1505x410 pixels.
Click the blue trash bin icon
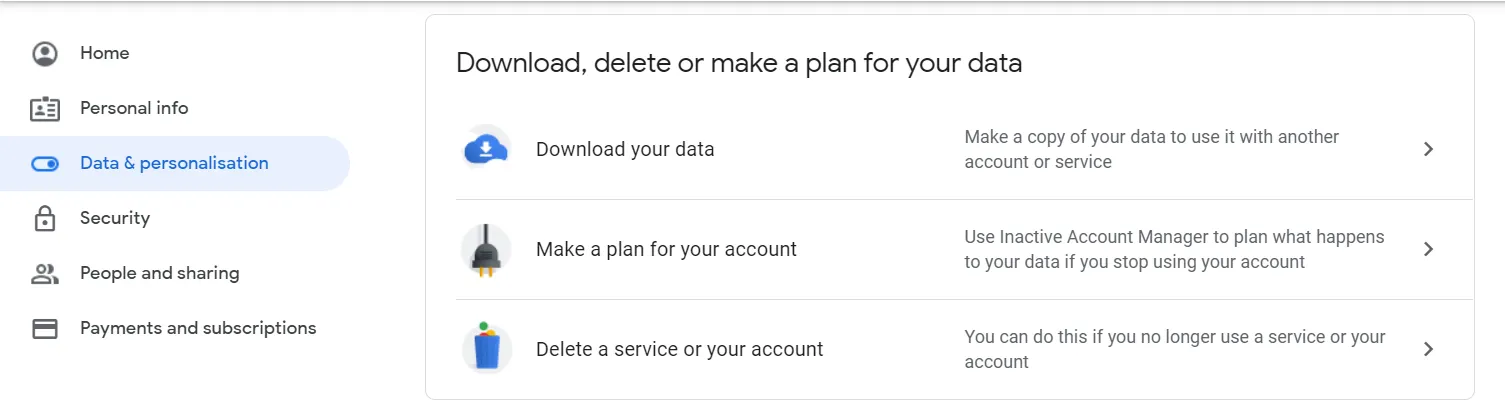point(486,350)
